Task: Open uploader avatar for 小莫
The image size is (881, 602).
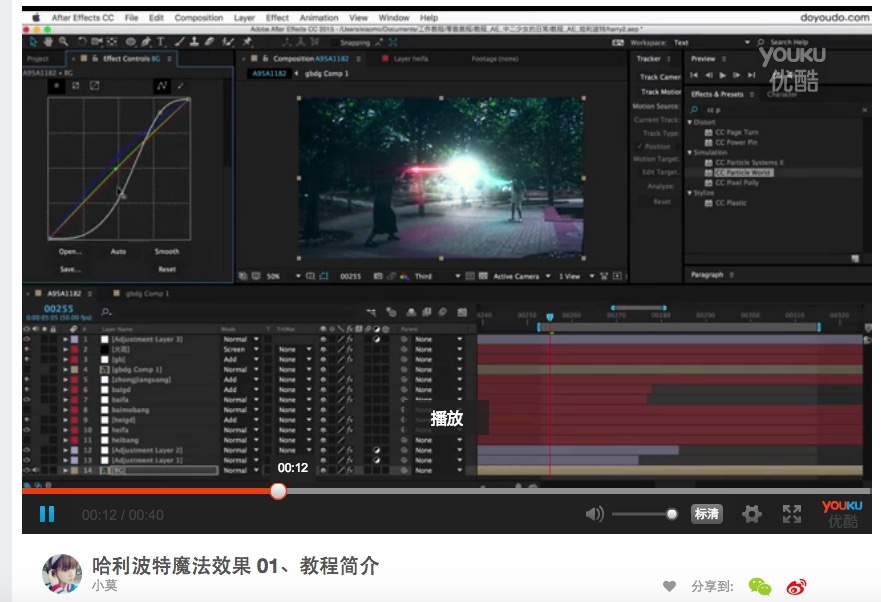Action: (62, 573)
